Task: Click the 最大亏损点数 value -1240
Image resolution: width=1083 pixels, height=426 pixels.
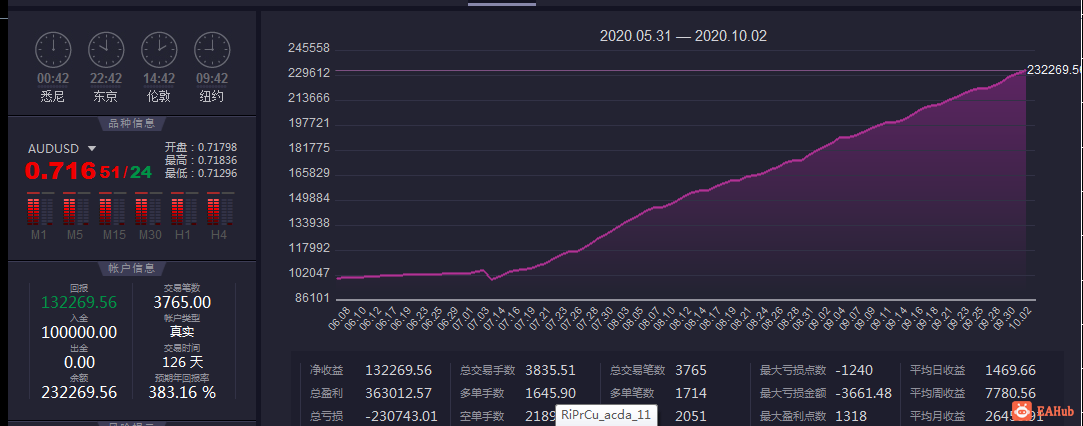Action: pos(854,370)
